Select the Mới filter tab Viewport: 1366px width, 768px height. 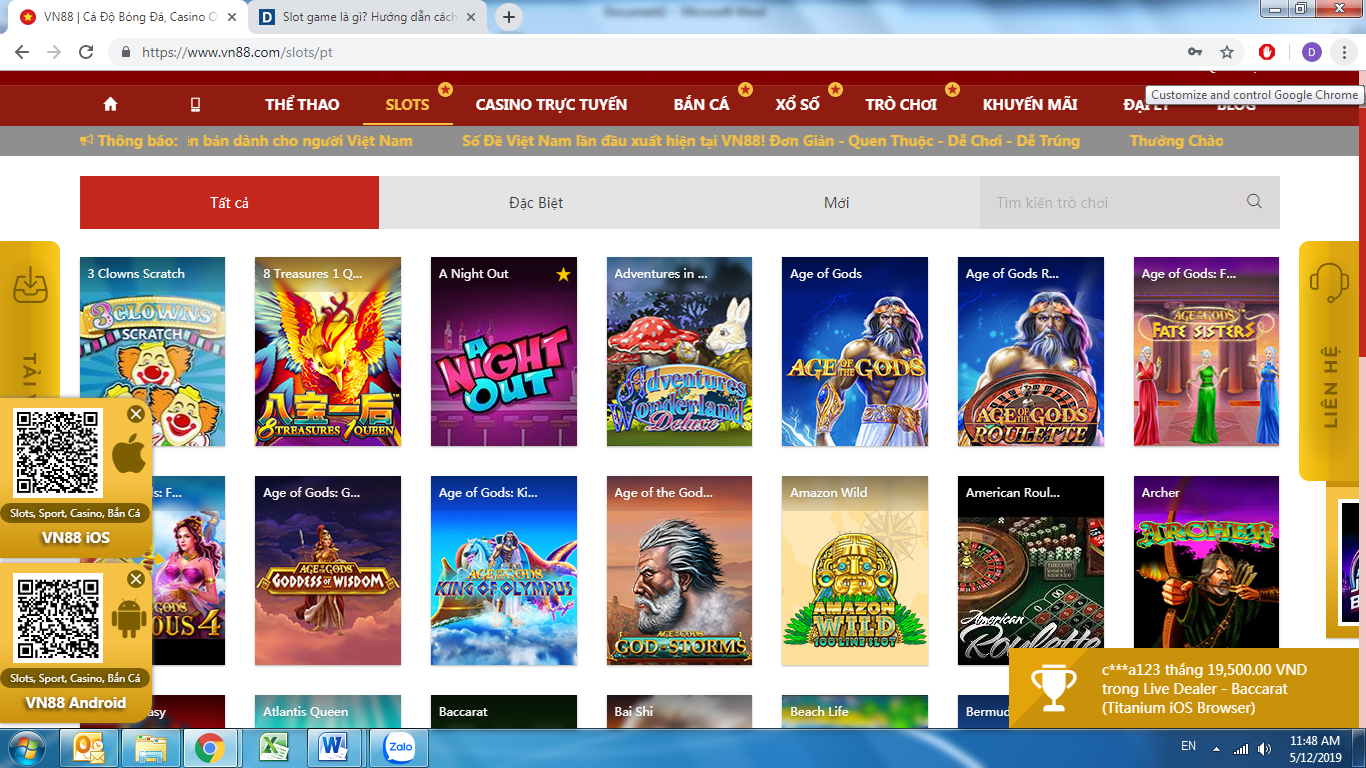pyautogui.click(x=836, y=202)
